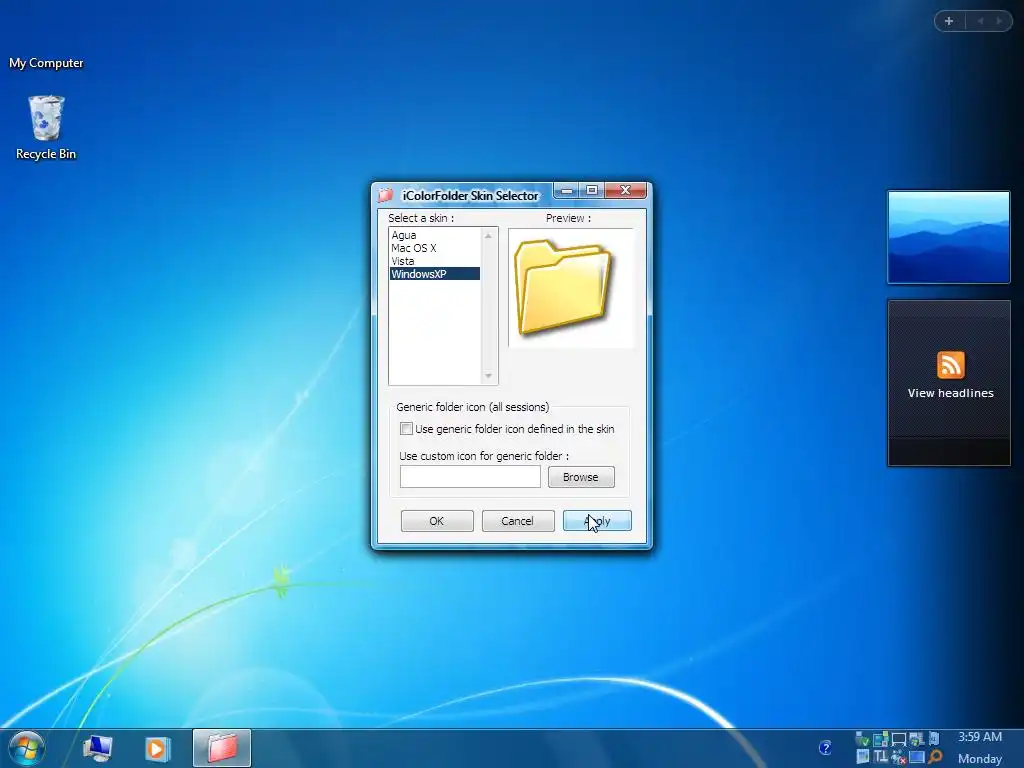Launch media player taskbar icon
1024x768 pixels.
point(157,748)
